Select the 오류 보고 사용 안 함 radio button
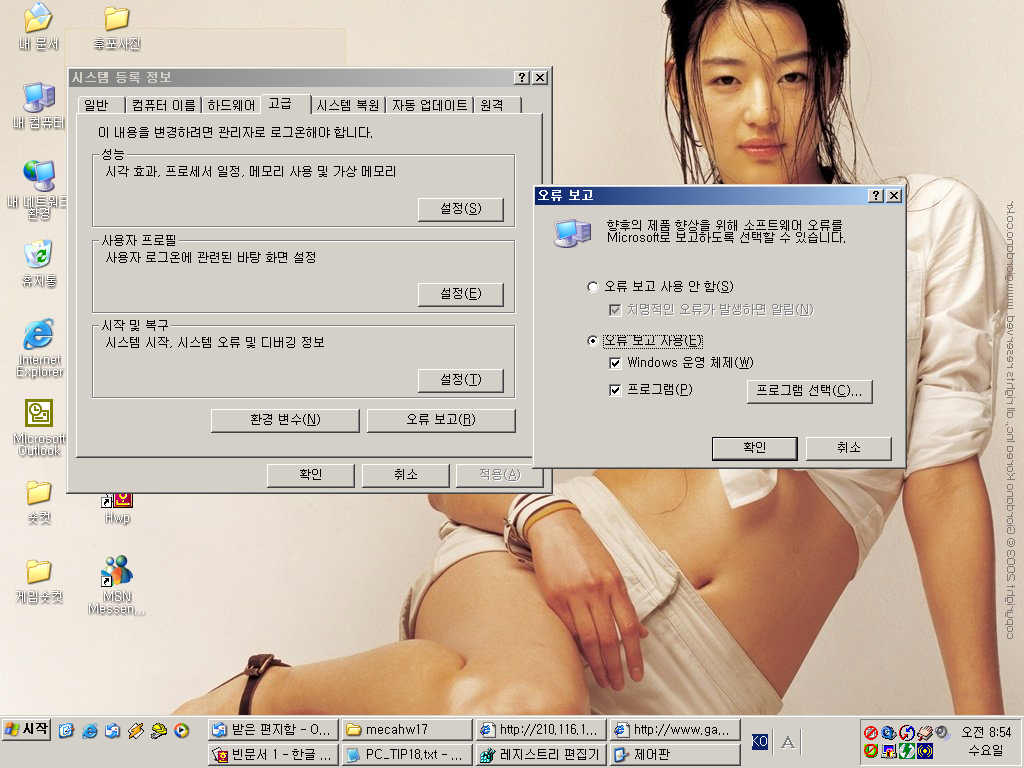1024x768 pixels. coord(593,287)
